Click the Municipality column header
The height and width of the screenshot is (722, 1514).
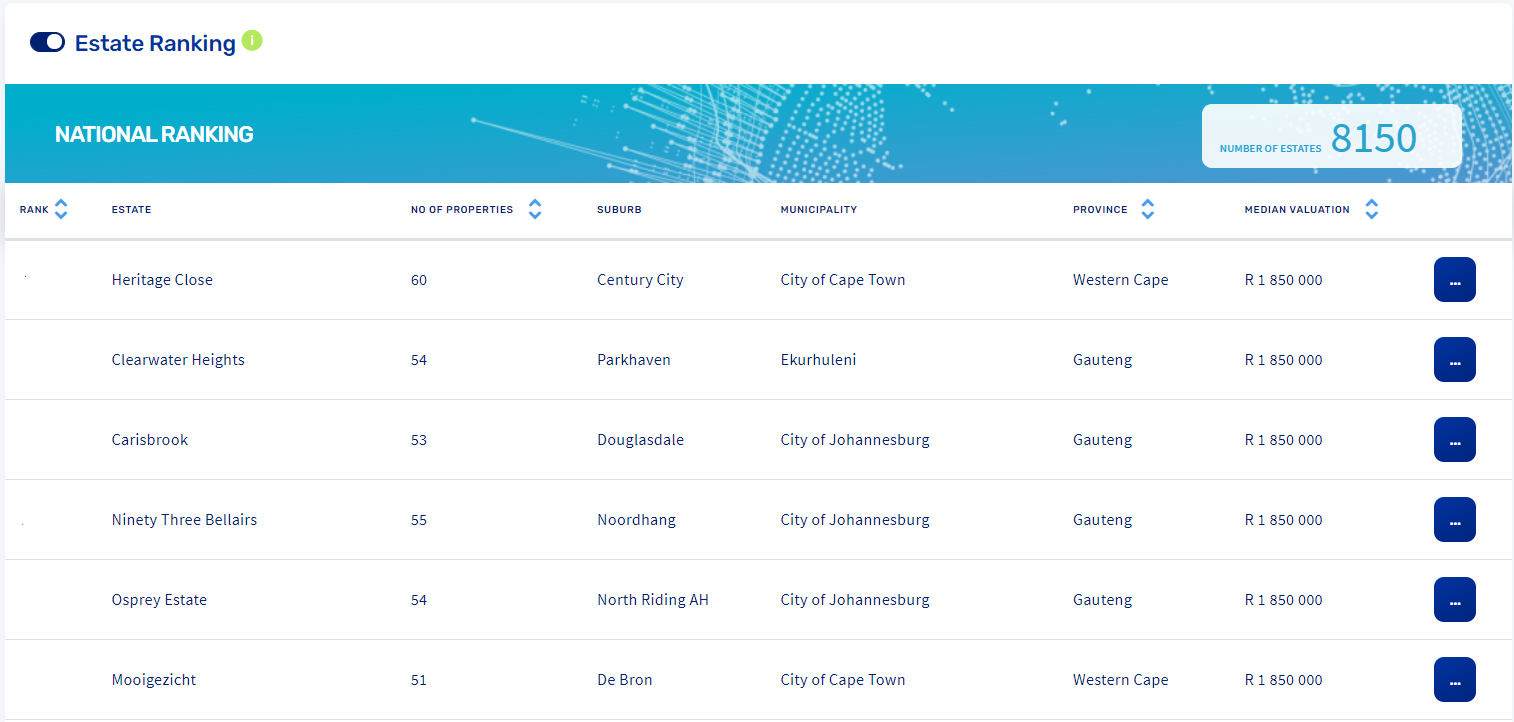click(818, 210)
